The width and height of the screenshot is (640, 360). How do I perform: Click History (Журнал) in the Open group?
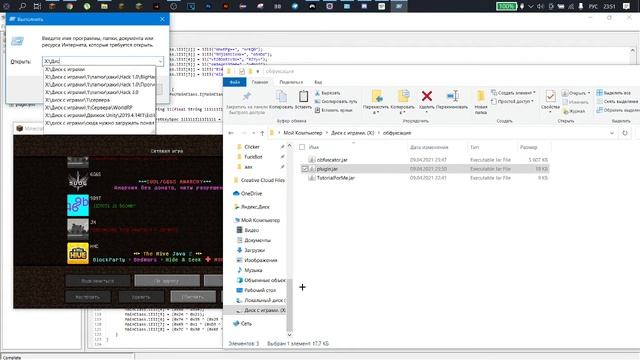click(573, 111)
